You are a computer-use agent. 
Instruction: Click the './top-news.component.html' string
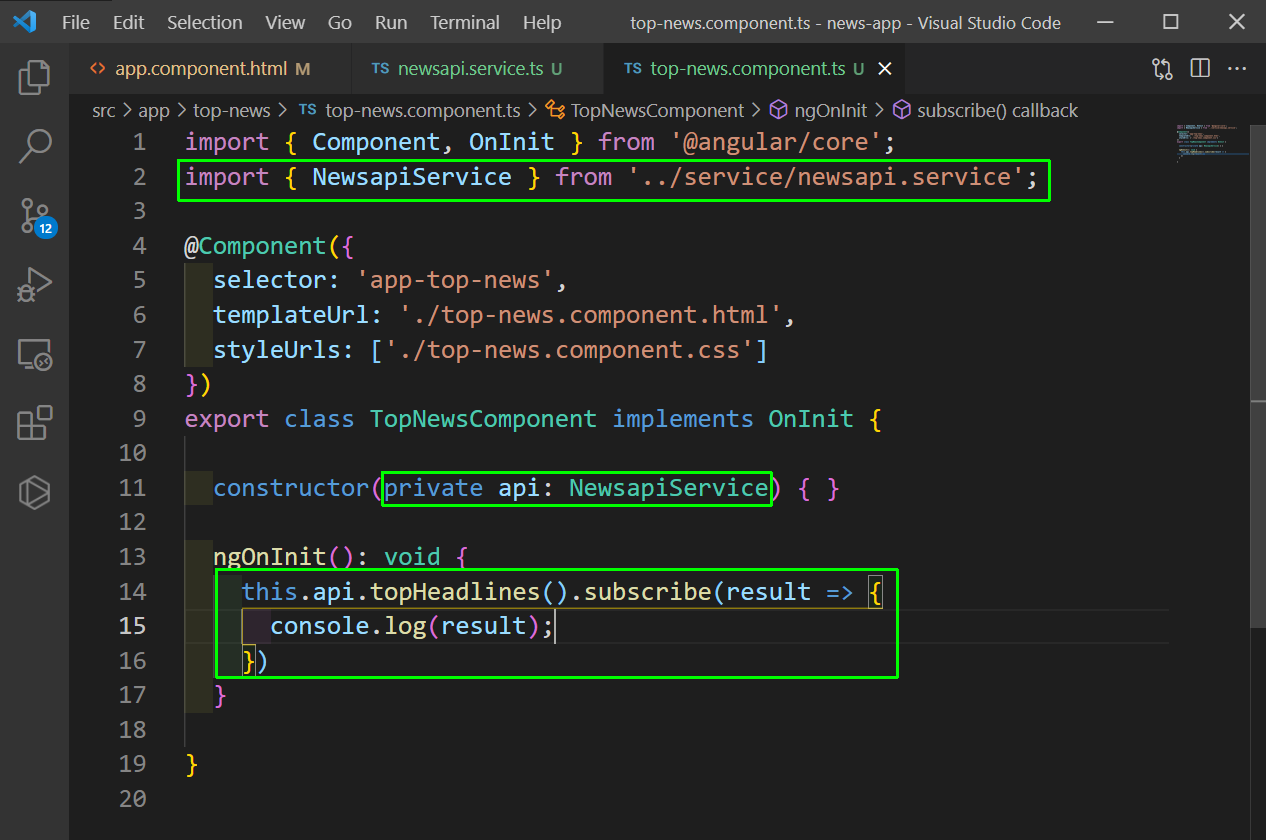(590, 315)
